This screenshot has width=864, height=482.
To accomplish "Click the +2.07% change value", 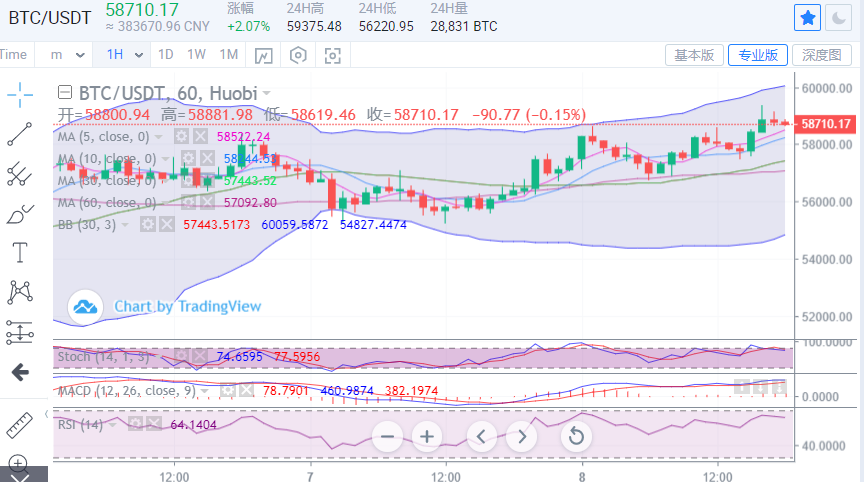I will tap(249, 26).
